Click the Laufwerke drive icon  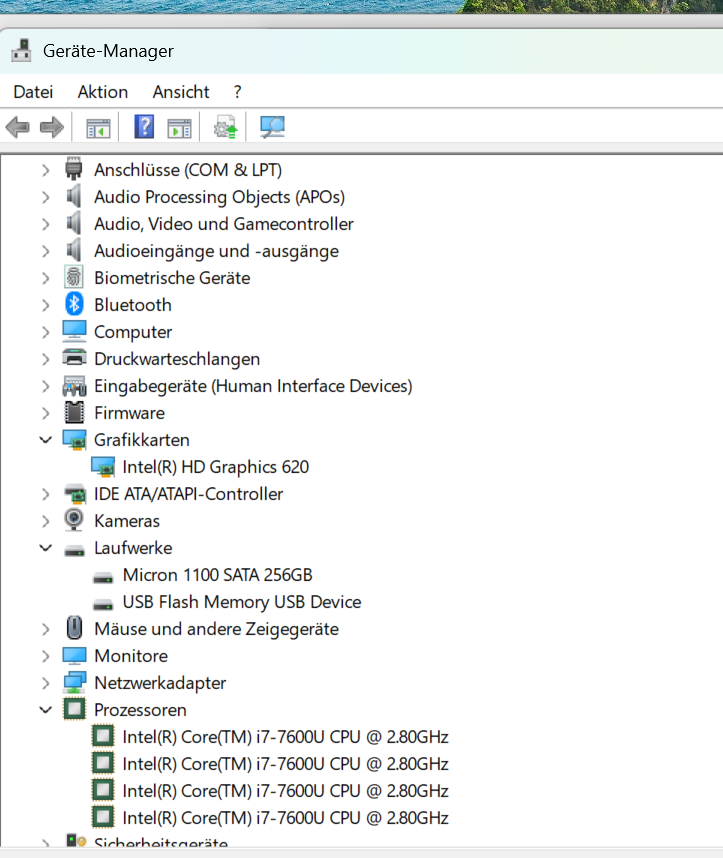coord(74,550)
